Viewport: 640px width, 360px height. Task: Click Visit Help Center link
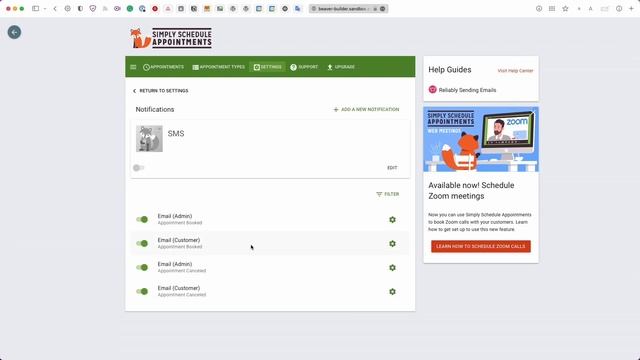(515, 71)
